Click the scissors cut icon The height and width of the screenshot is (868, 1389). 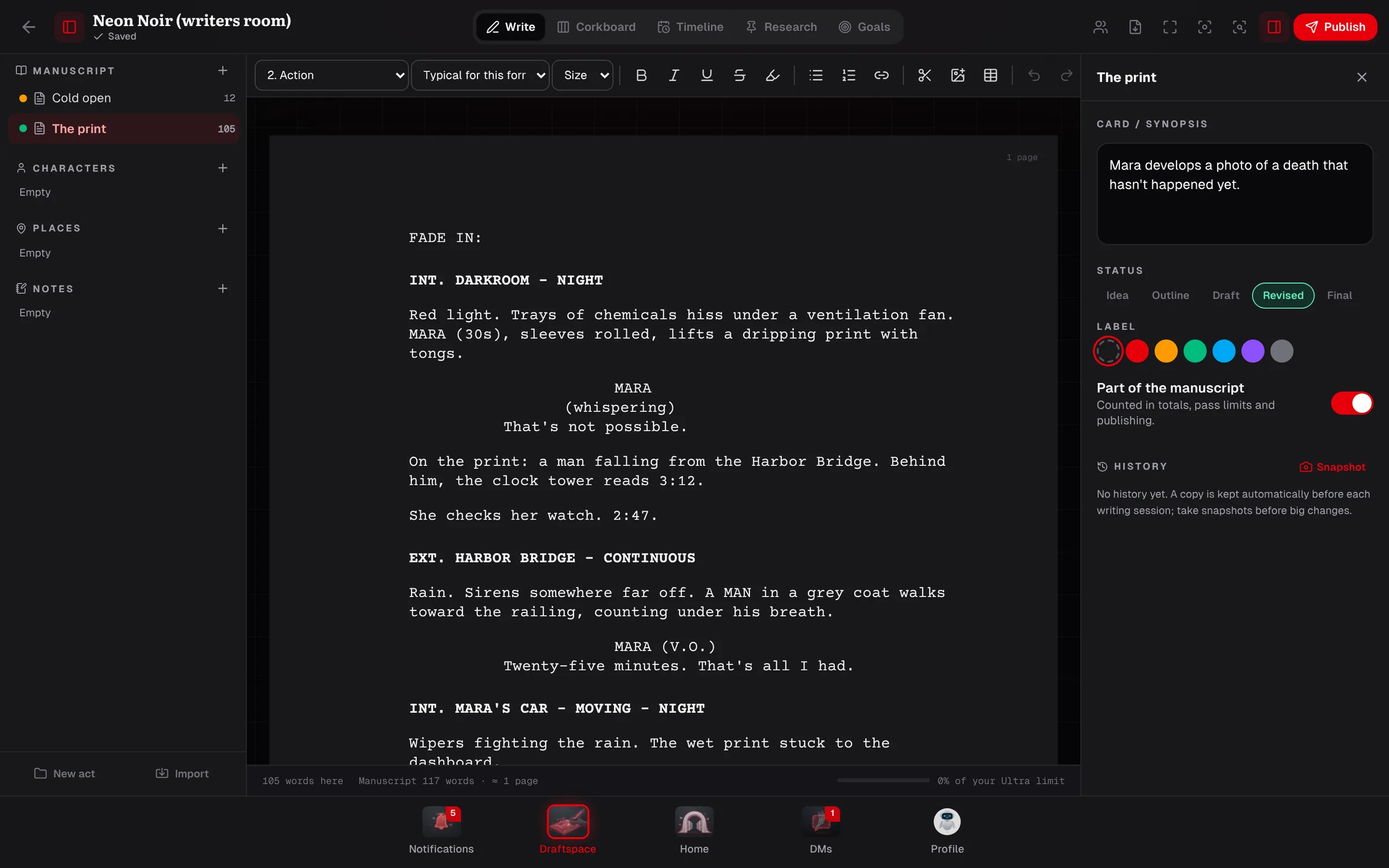point(925,75)
